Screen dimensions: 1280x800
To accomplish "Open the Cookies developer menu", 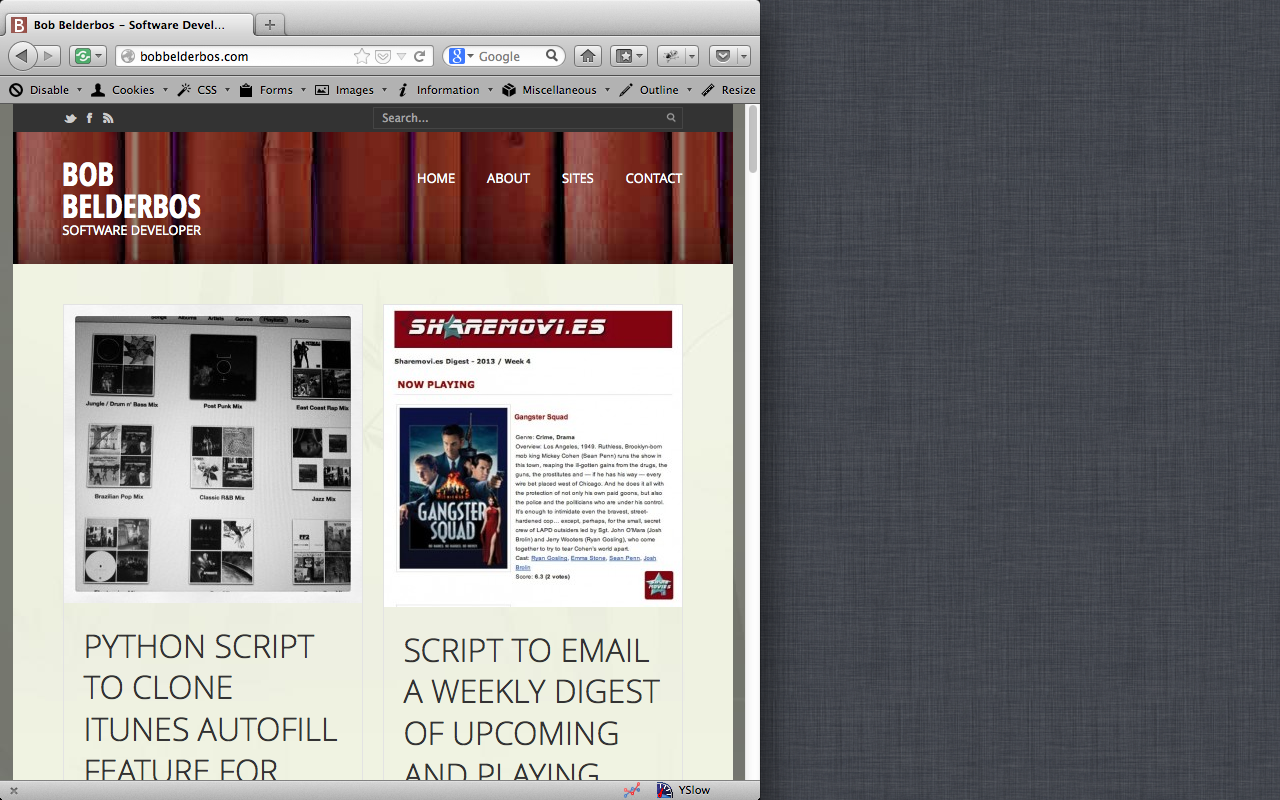I will click(x=129, y=90).
